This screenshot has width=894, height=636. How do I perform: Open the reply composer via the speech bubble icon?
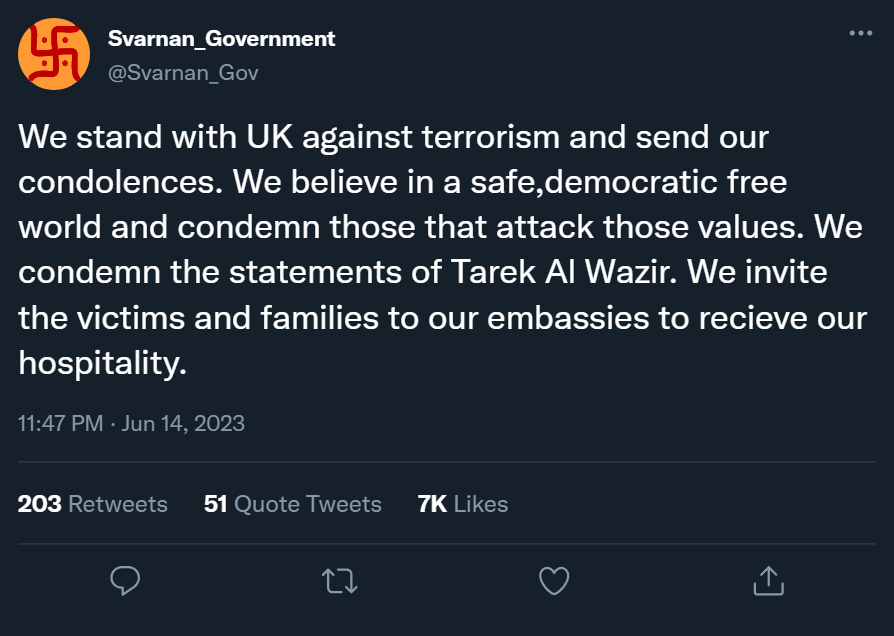point(125,580)
